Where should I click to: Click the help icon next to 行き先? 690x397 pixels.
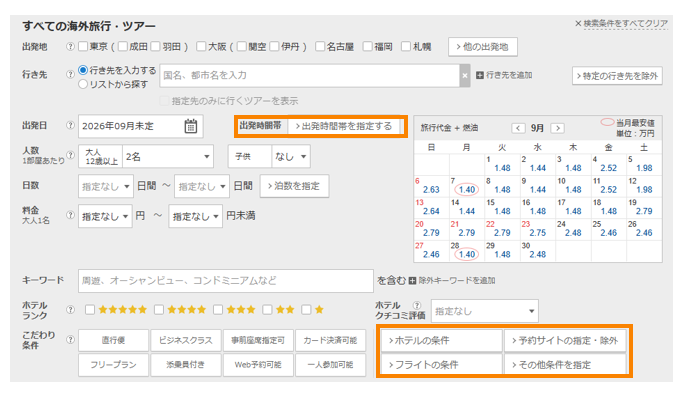tap(70, 74)
